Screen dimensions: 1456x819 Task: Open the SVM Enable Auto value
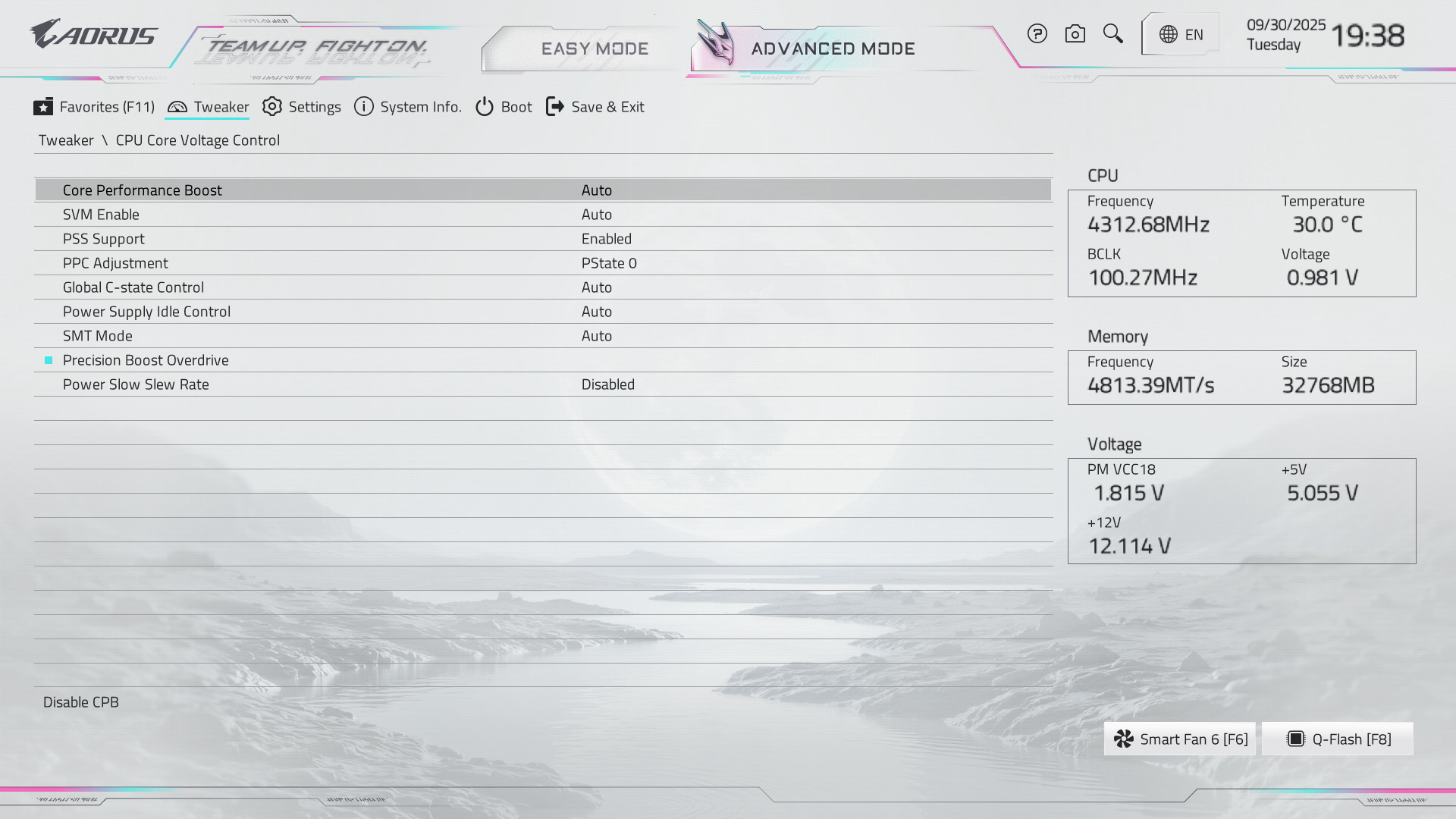(597, 215)
